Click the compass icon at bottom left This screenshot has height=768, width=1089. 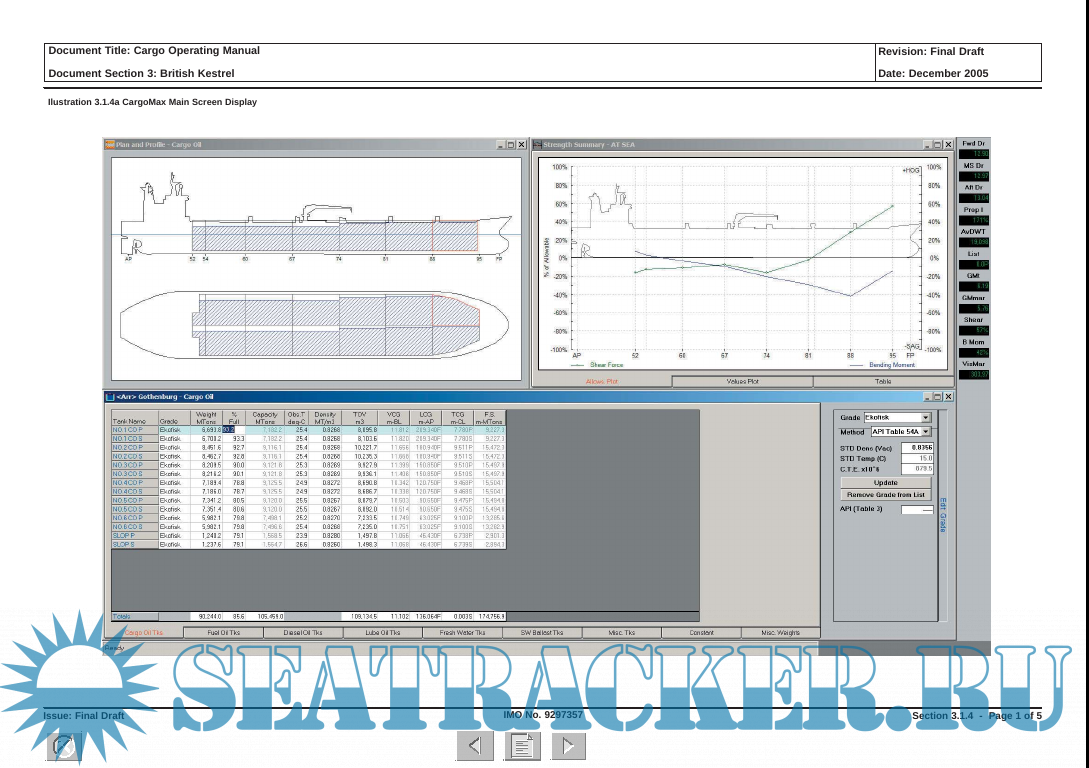click(65, 747)
